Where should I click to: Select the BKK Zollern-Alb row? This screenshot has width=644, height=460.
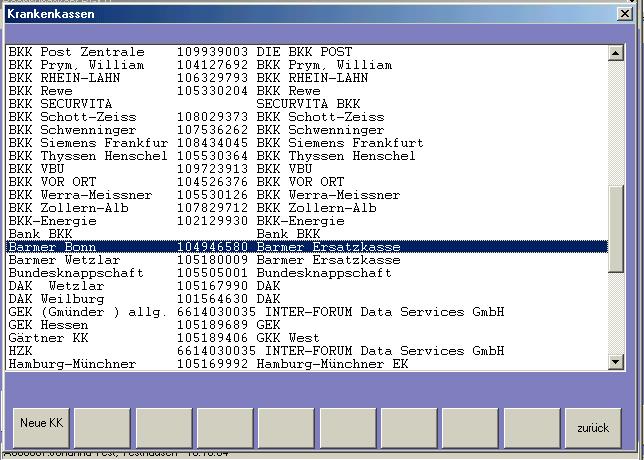tap(307, 208)
